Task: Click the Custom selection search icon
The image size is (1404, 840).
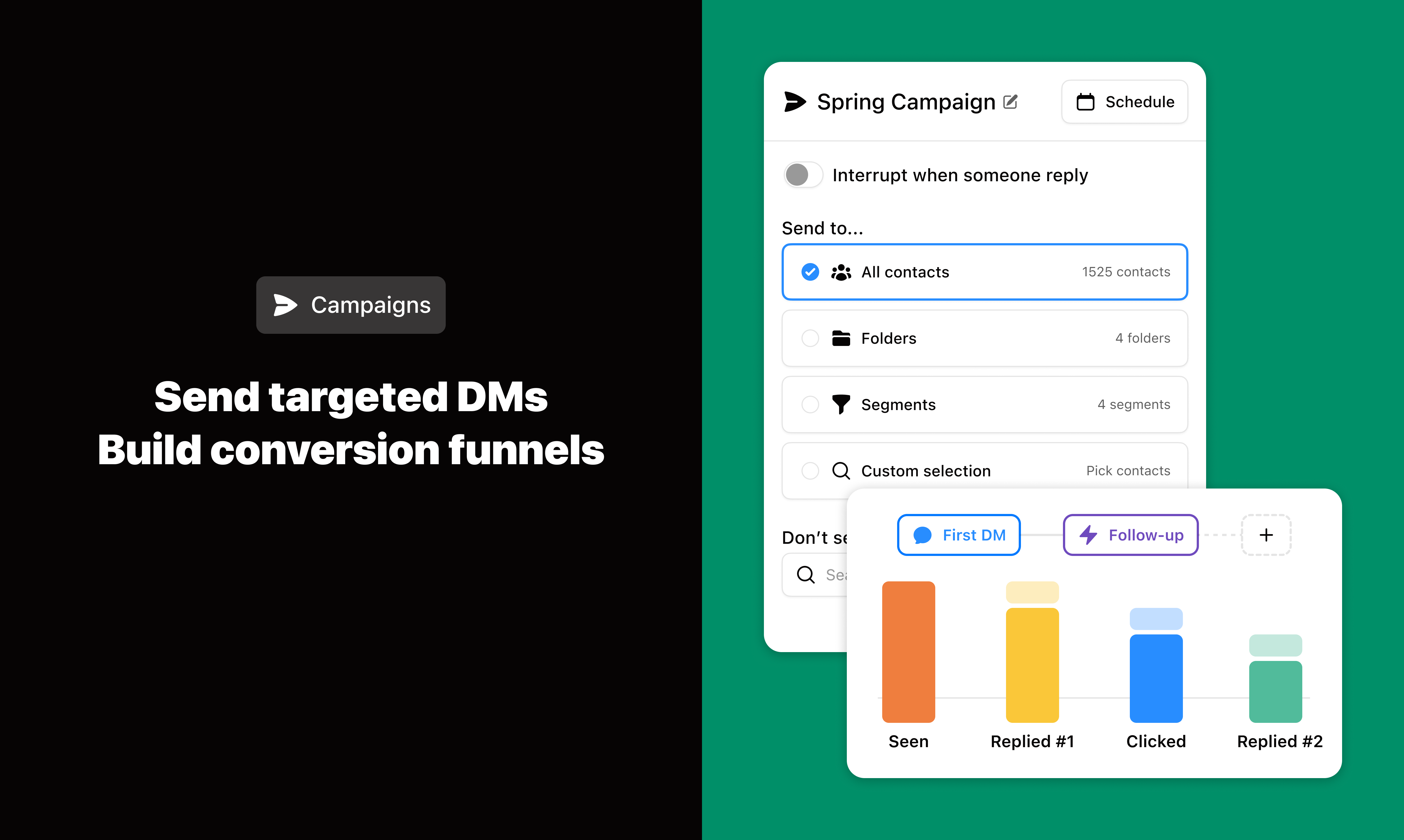Action: [x=840, y=470]
